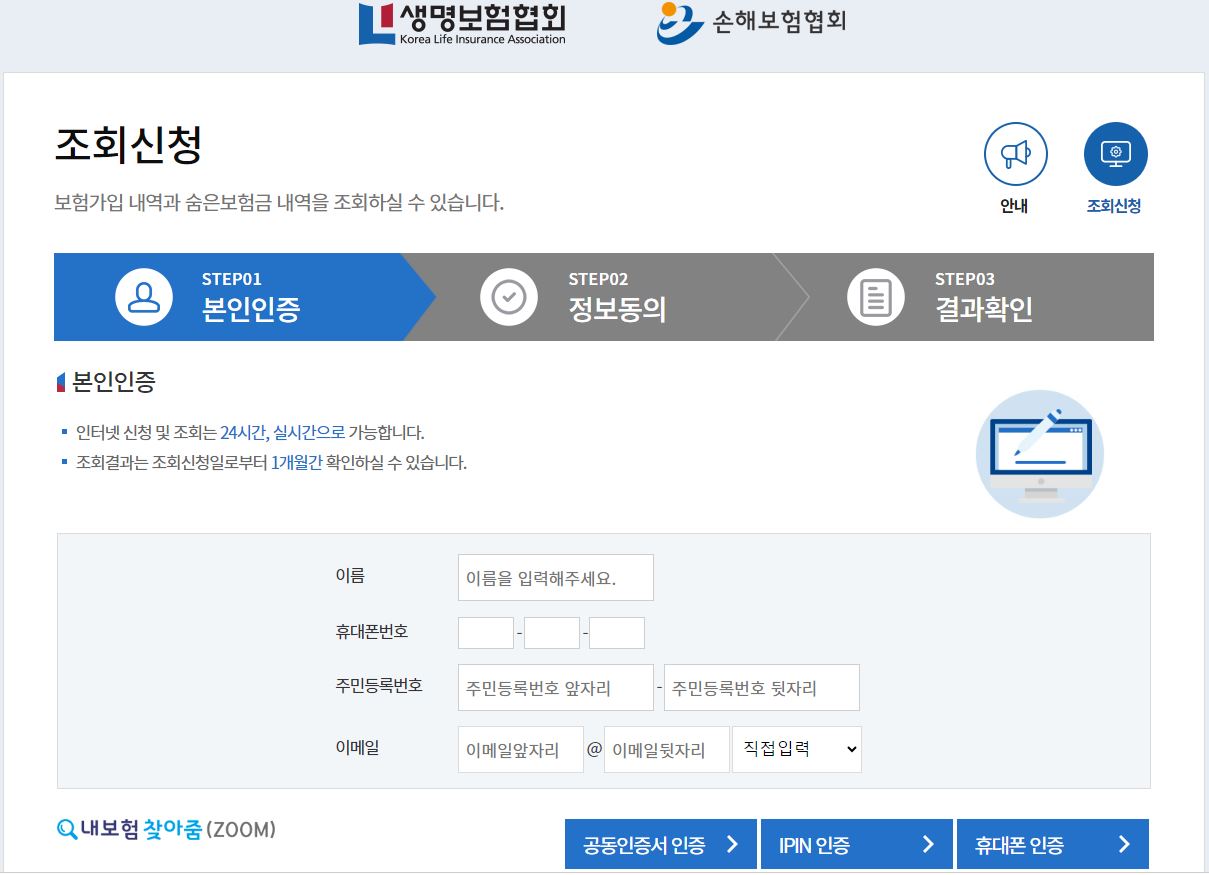Open the 직접입력 email domain dropdown
The width and height of the screenshot is (1209, 875).
click(797, 749)
